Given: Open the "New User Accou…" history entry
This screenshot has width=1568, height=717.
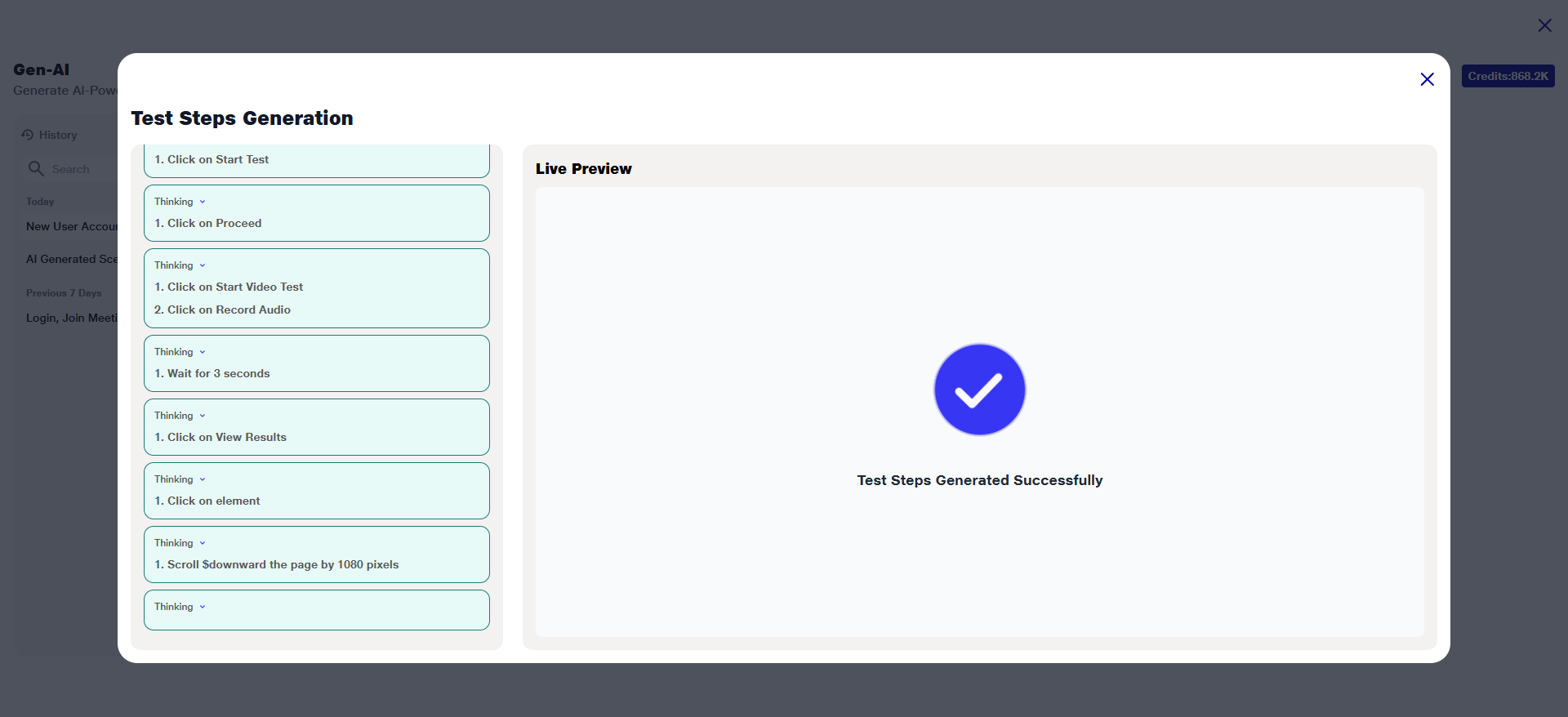Looking at the screenshot, I should [72, 226].
